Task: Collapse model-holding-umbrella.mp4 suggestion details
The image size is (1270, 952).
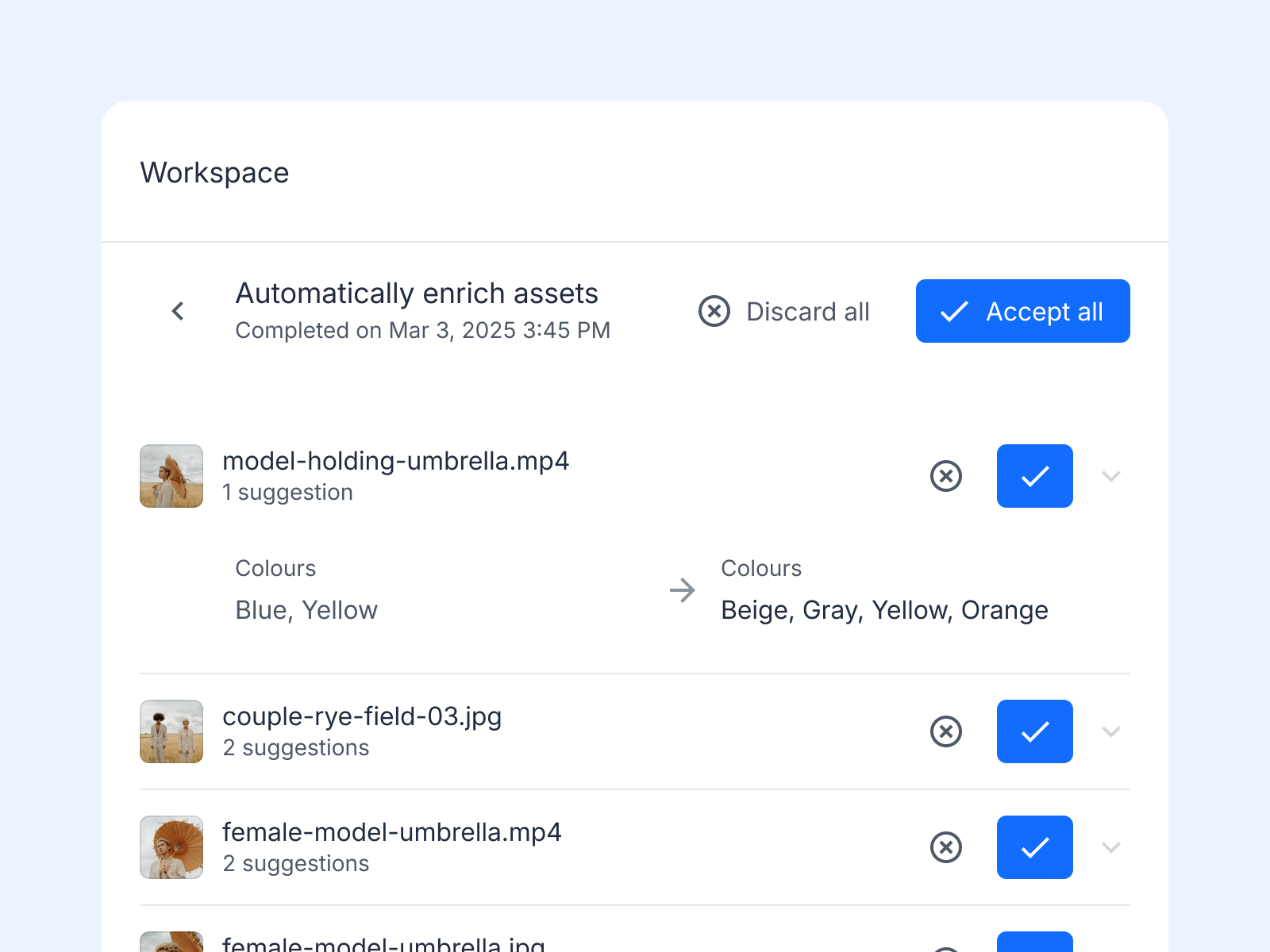Action: 1111,476
